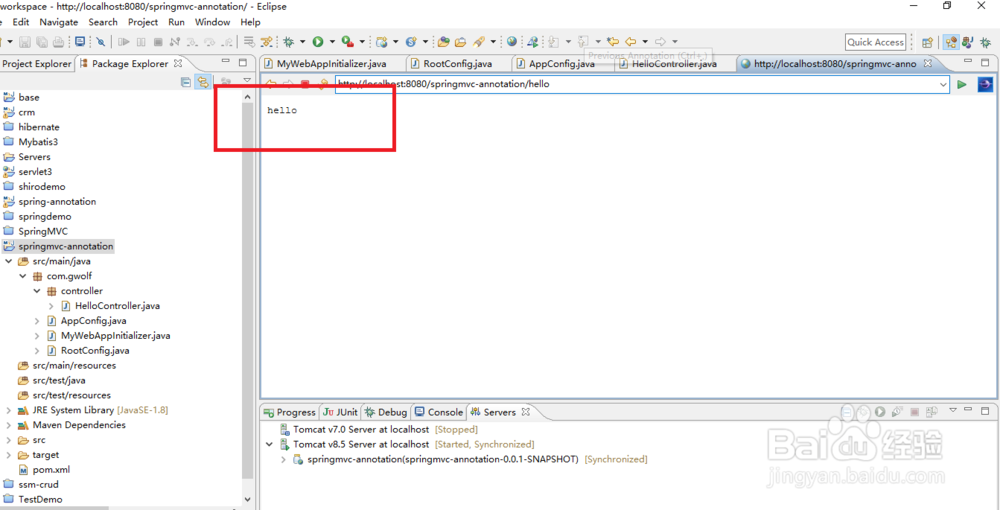Click the Skip All Breakpoints icon
1000x510 pixels.
[101, 42]
